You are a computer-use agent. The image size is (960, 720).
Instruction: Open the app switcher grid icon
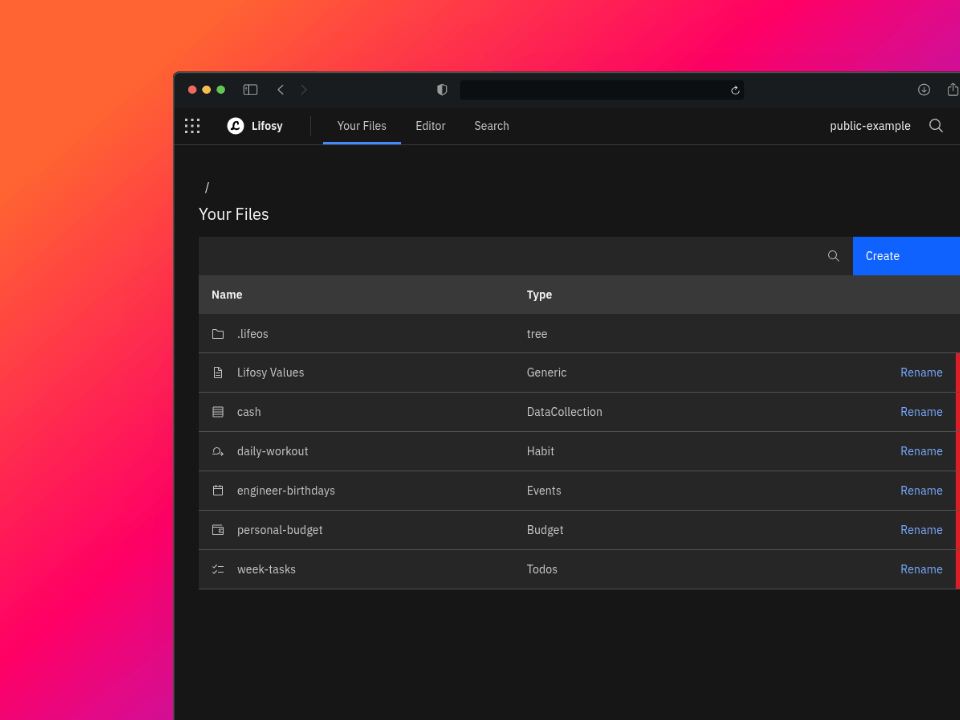pos(192,126)
